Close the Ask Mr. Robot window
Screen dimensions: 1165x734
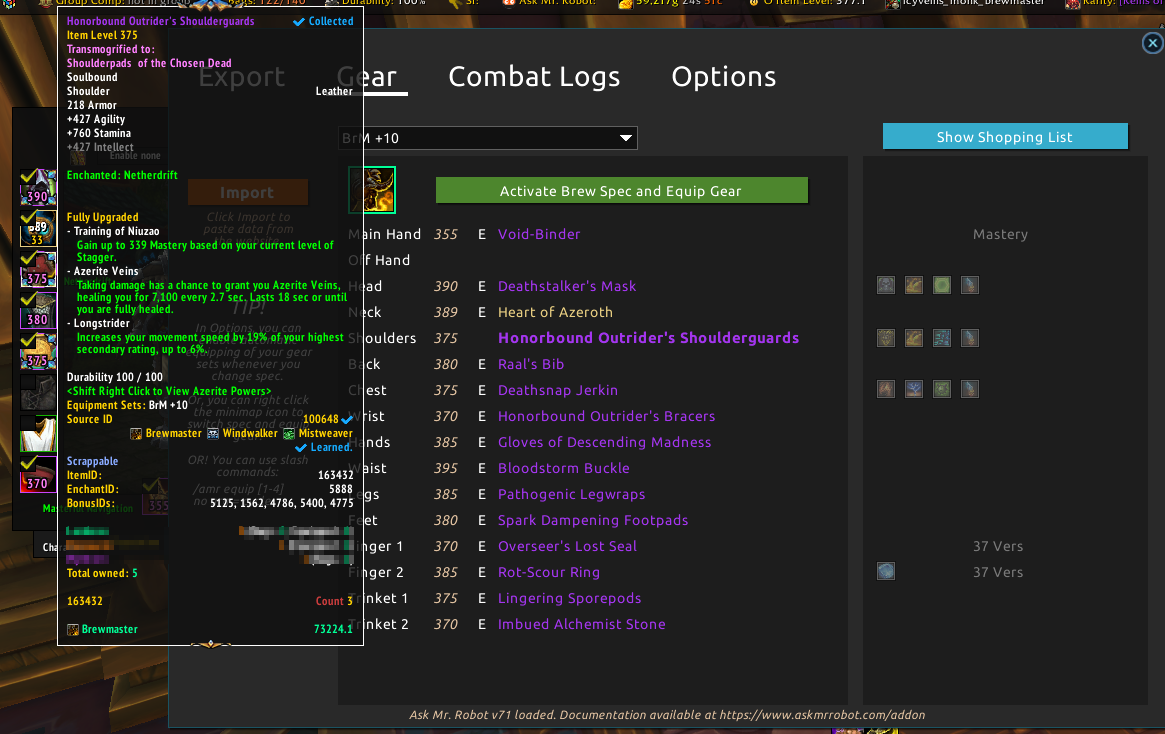(1152, 43)
